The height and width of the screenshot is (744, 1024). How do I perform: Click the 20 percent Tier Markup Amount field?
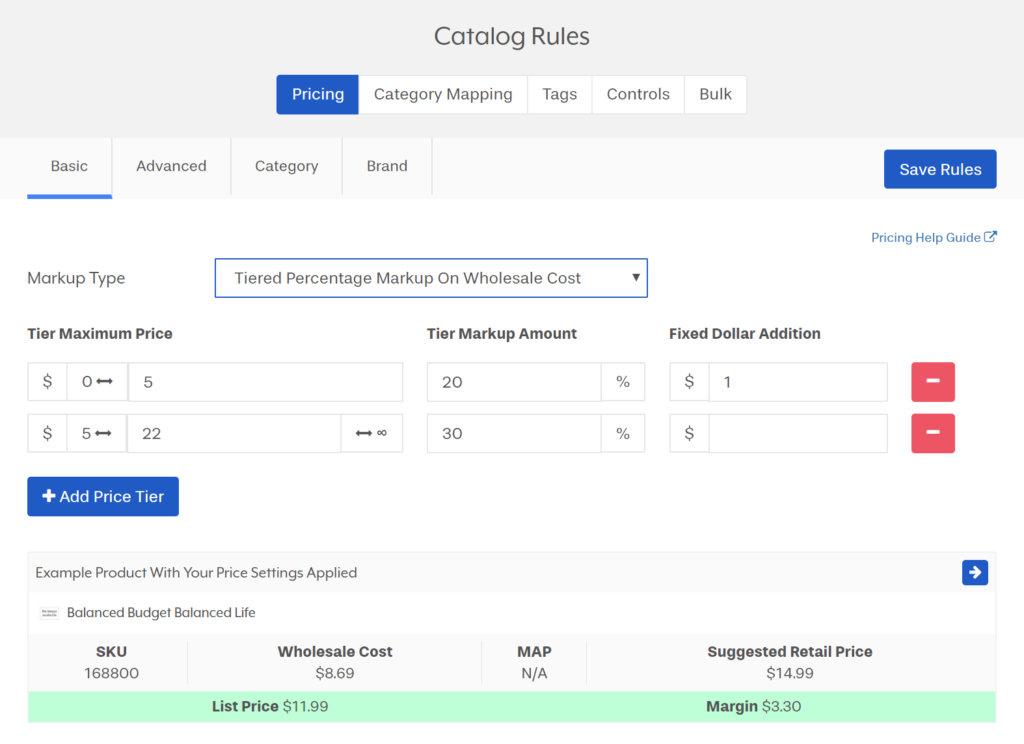click(x=513, y=382)
